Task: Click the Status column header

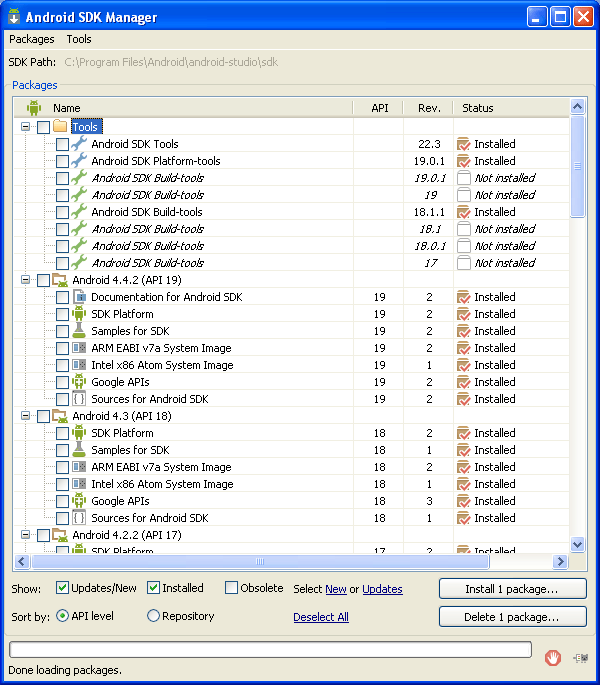Action: [511, 108]
